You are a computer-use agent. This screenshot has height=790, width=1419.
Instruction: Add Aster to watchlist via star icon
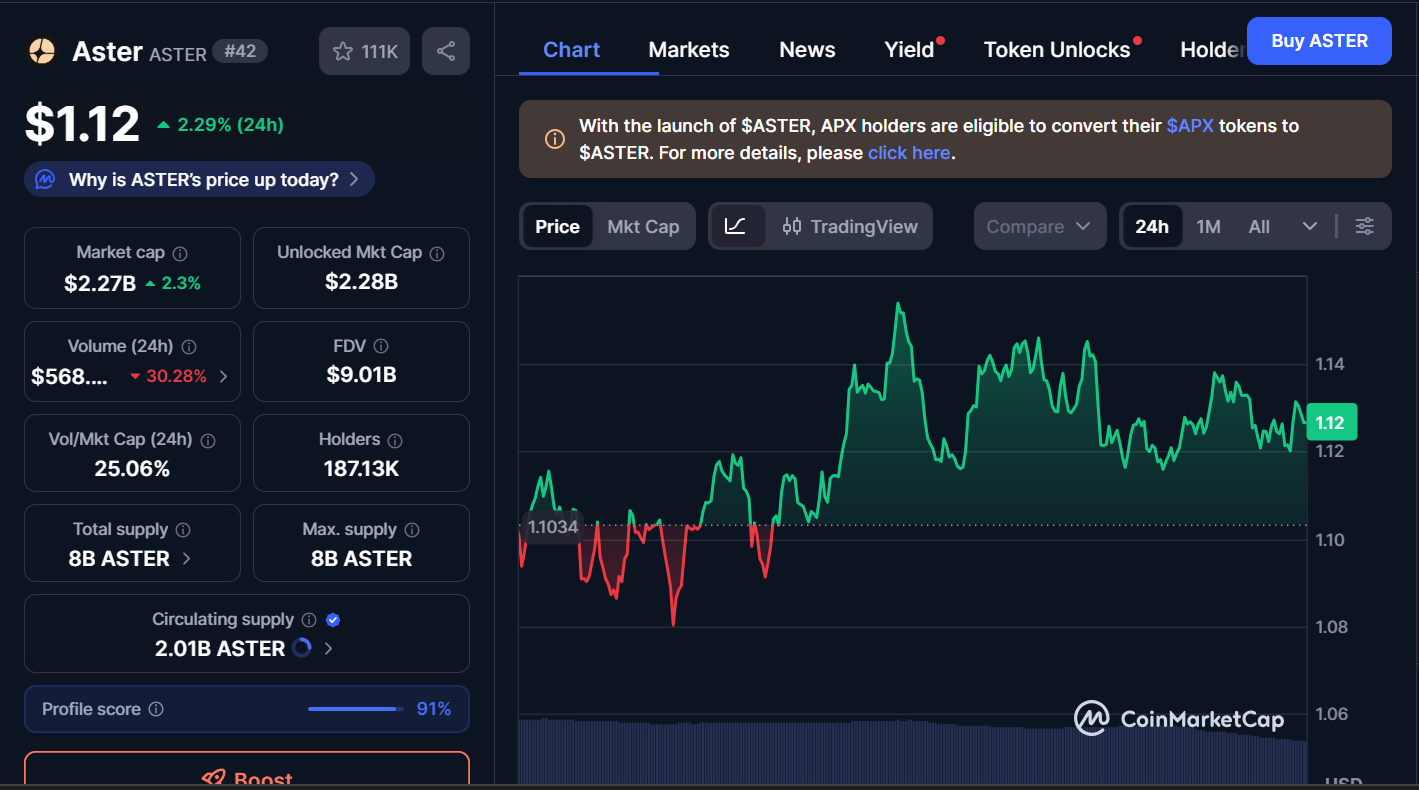(x=343, y=51)
